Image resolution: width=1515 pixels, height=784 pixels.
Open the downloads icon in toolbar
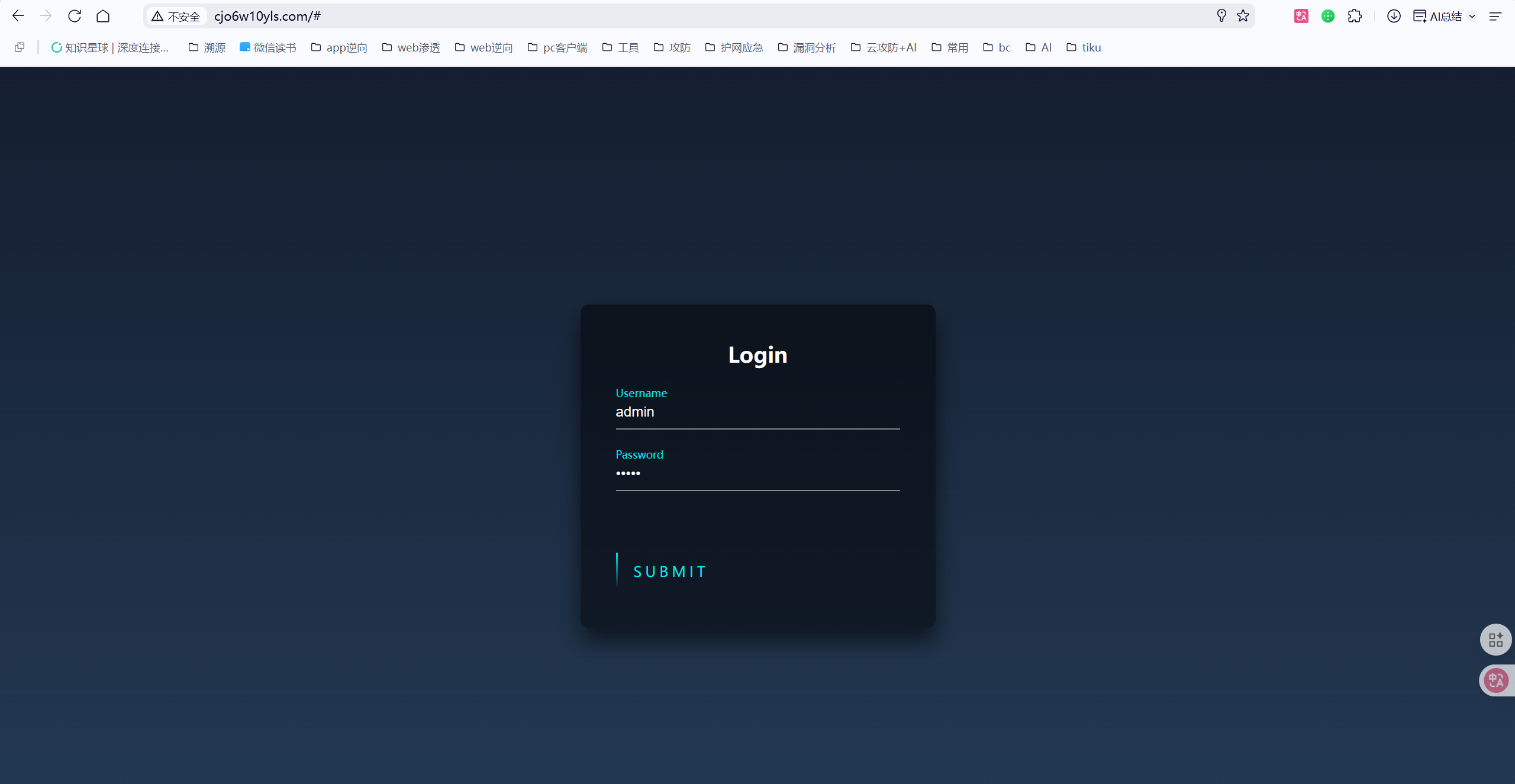[1394, 16]
